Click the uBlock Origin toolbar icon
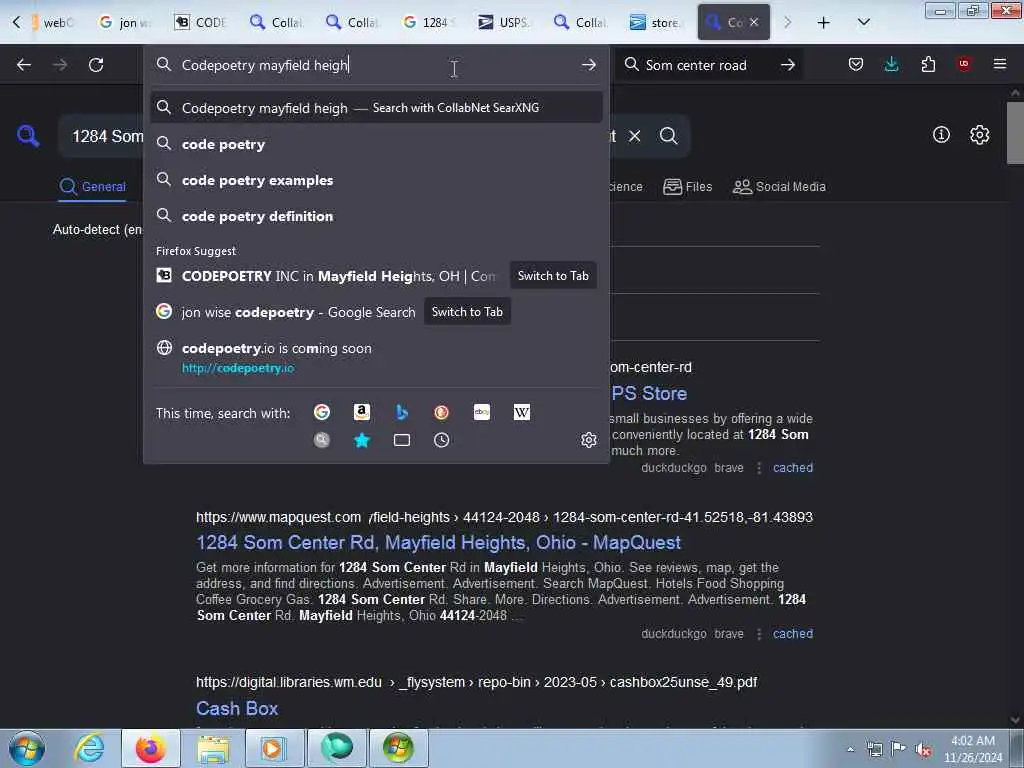This screenshot has height=768, width=1024. pyautogui.click(x=964, y=64)
